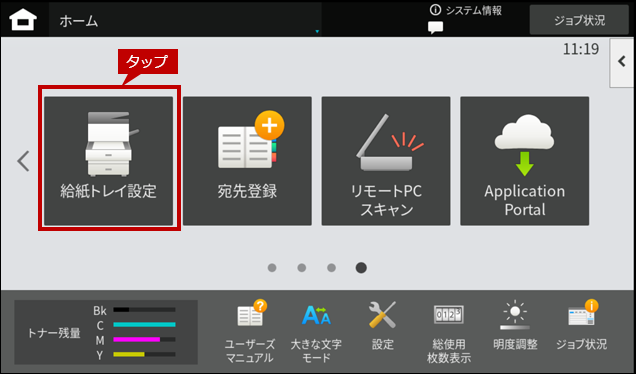Check トナー残量 toner level panel
636x374 pixels.
pyautogui.click(x=106, y=332)
